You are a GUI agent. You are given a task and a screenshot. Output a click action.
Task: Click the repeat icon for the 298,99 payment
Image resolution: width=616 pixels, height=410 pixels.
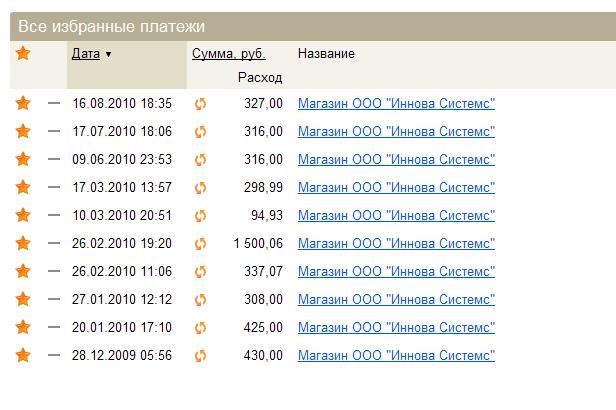click(200, 187)
